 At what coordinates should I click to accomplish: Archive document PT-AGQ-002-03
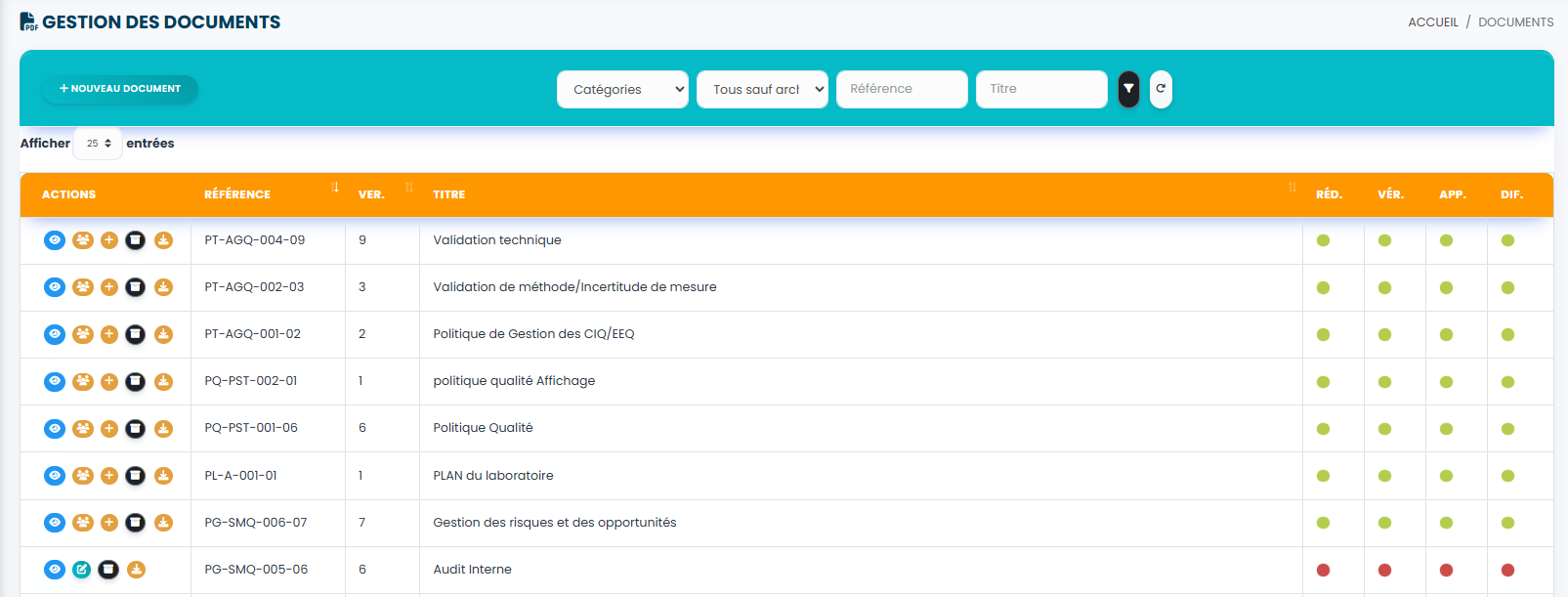136,287
